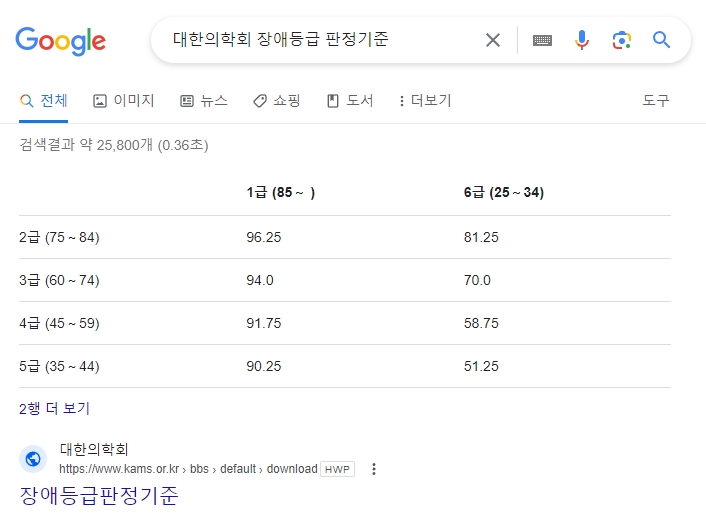
Task: Select the 4급 (45 ~ 59) row label
Action: point(59,323)
